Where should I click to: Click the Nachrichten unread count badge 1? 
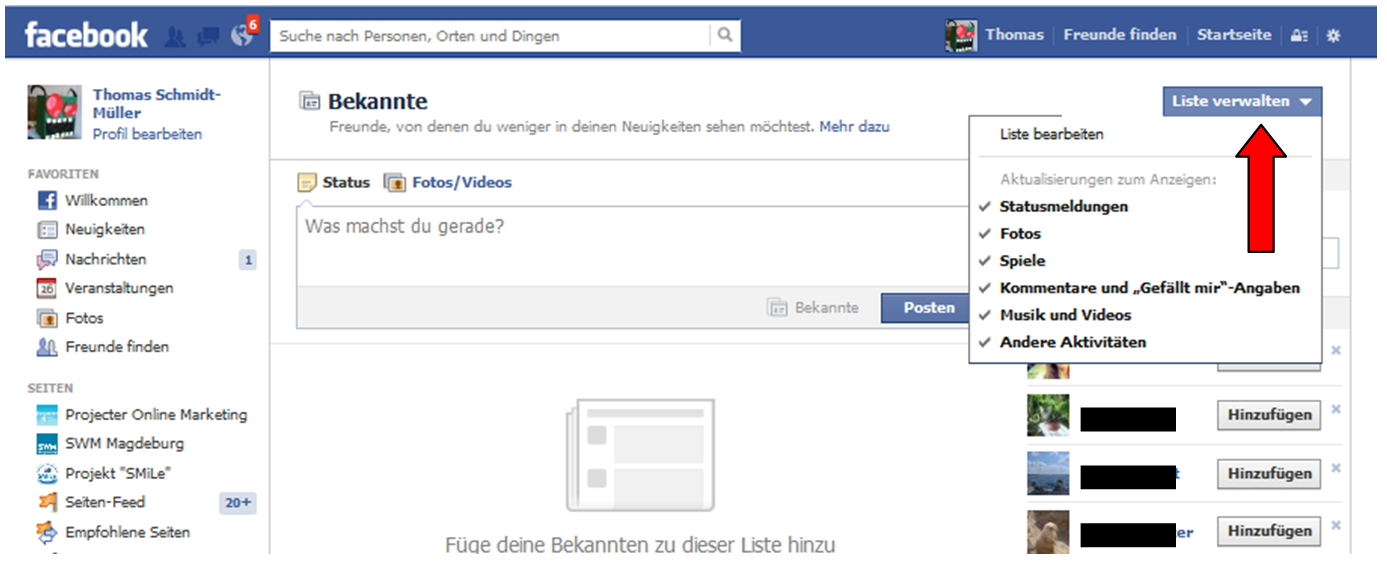[x=247, y=261]
